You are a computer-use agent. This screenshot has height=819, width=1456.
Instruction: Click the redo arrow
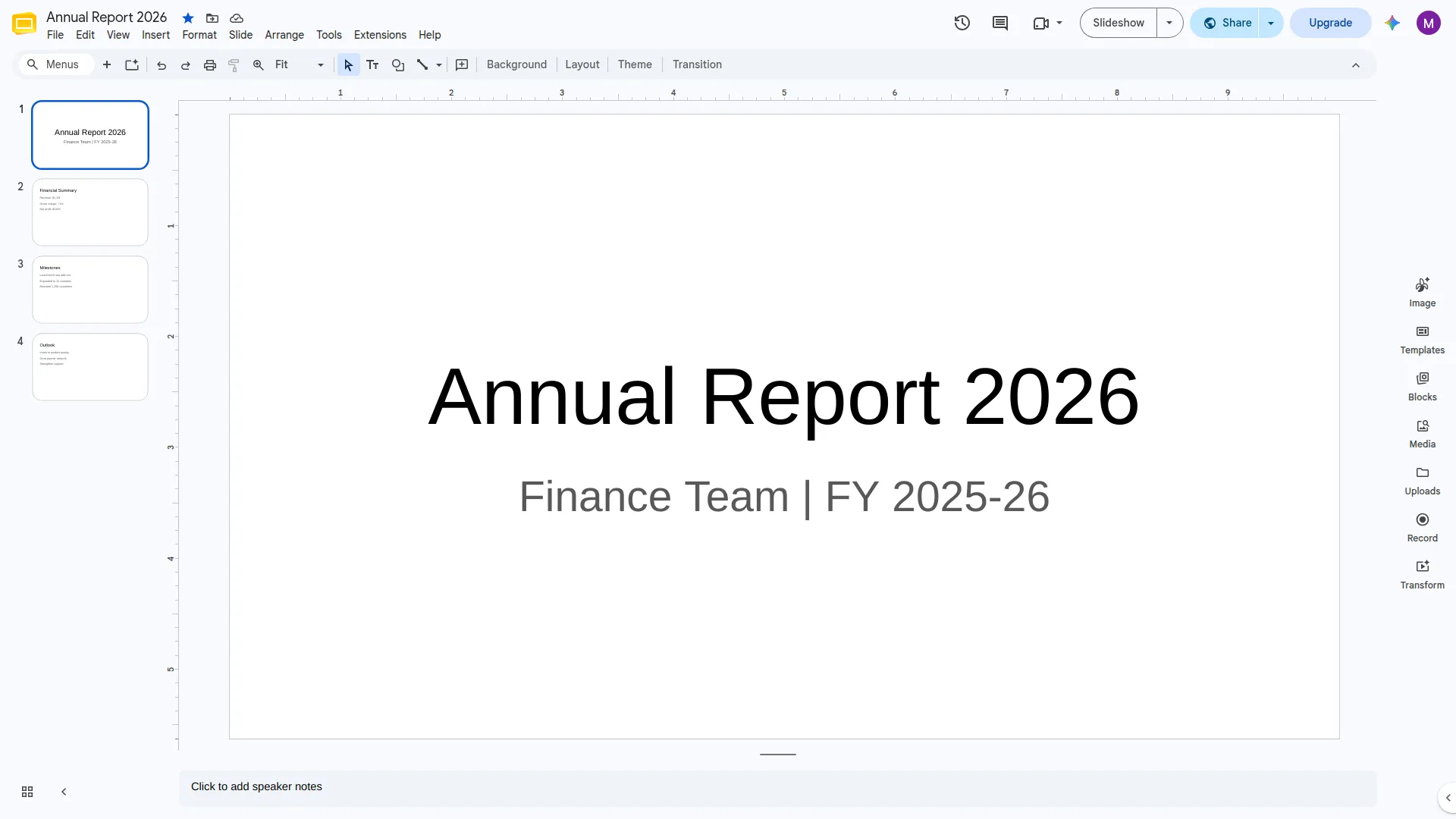(x=186, y=64)
